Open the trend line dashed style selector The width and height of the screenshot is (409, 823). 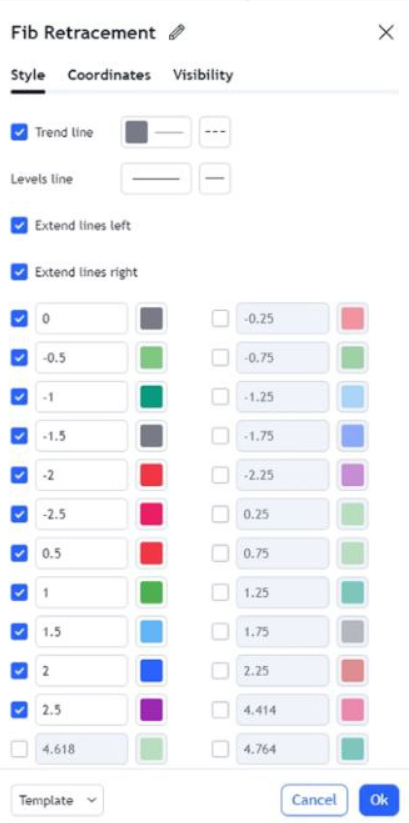(215, 132)
